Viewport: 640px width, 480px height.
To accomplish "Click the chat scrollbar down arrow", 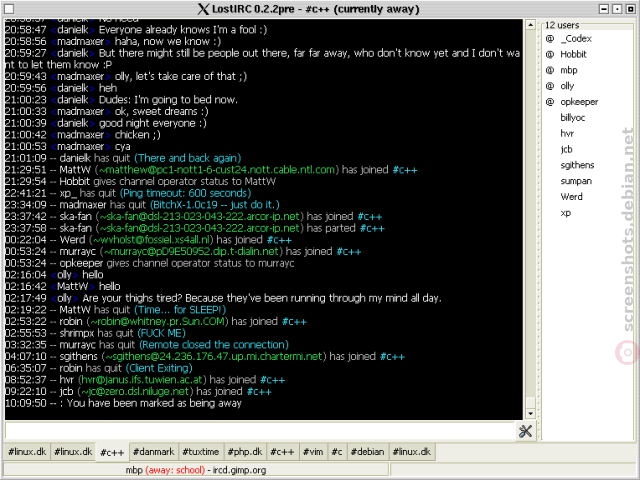I will [530, 413].
